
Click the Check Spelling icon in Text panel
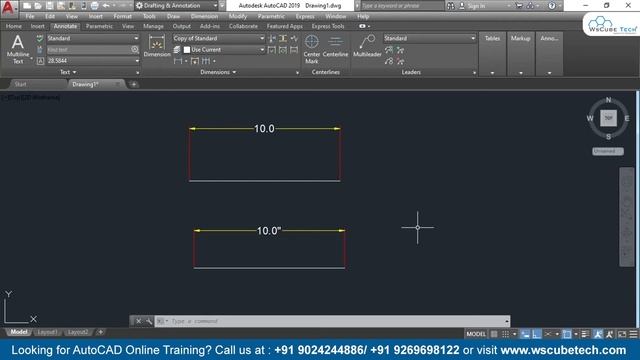pos(40,39)
